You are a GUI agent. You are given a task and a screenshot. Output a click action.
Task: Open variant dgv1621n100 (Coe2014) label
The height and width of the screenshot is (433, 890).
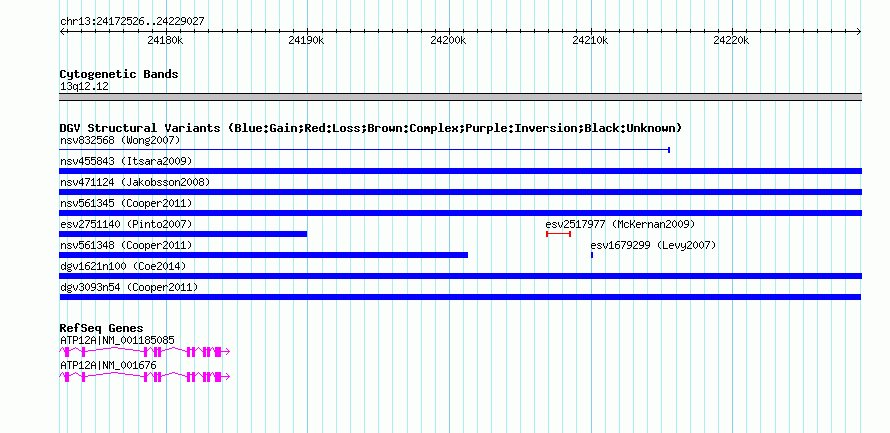(x=123, y=266)
